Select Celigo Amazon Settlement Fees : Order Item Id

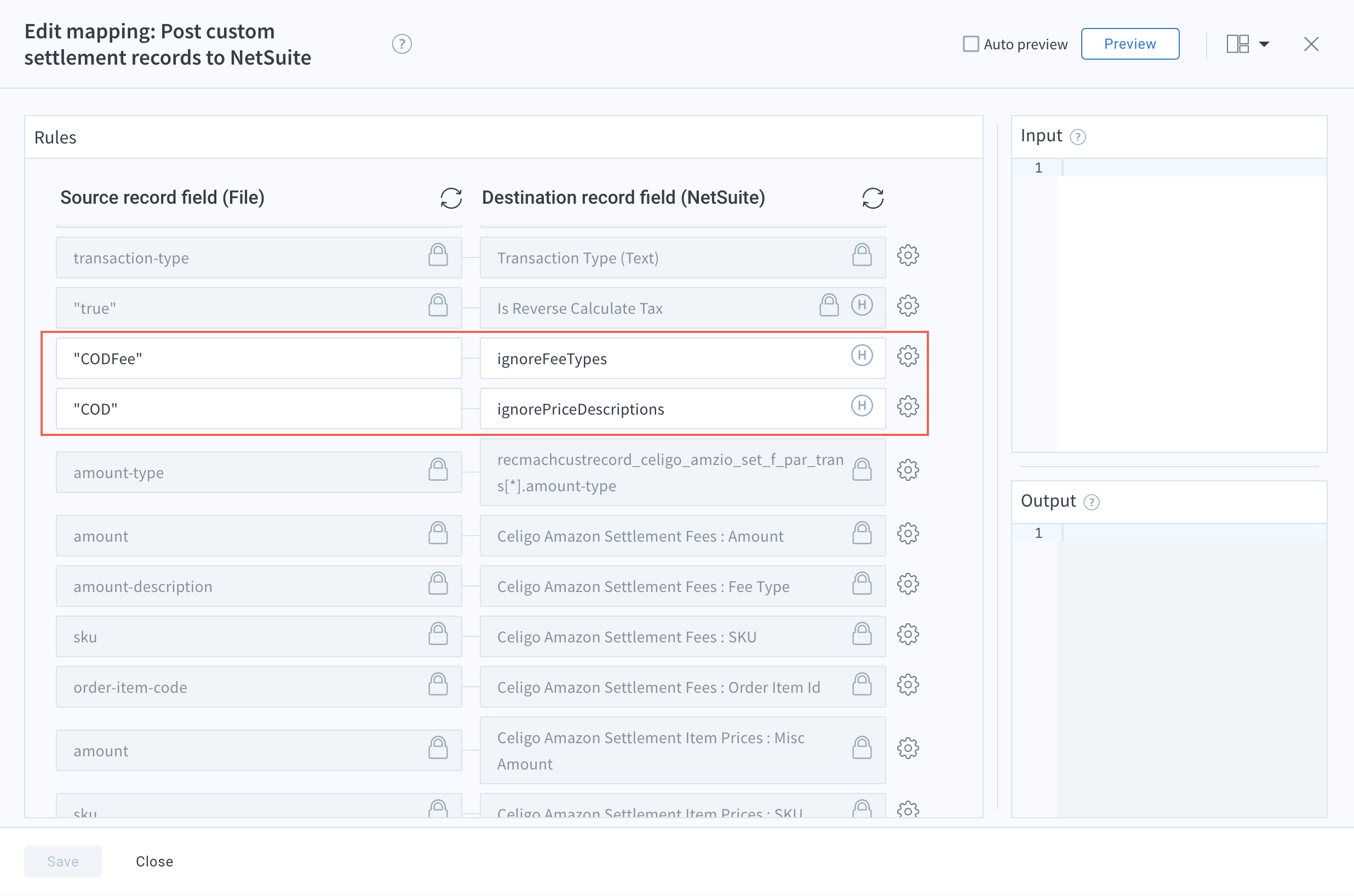682,687
